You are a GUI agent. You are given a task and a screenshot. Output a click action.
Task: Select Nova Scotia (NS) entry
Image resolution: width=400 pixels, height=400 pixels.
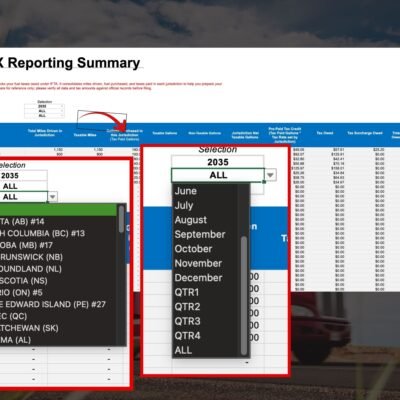[x=24, y=281]
